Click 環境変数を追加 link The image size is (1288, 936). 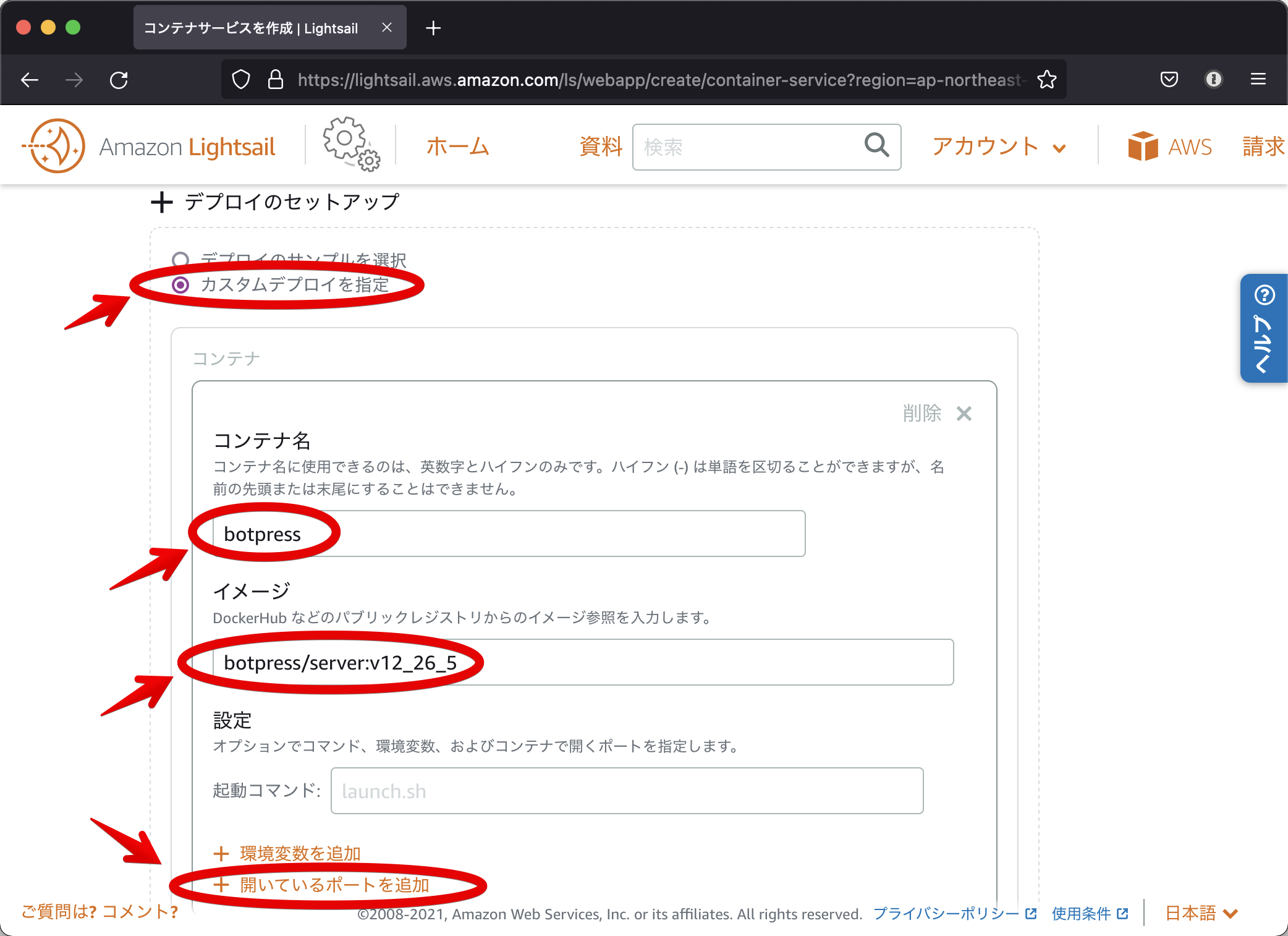(x=300, y=854)
